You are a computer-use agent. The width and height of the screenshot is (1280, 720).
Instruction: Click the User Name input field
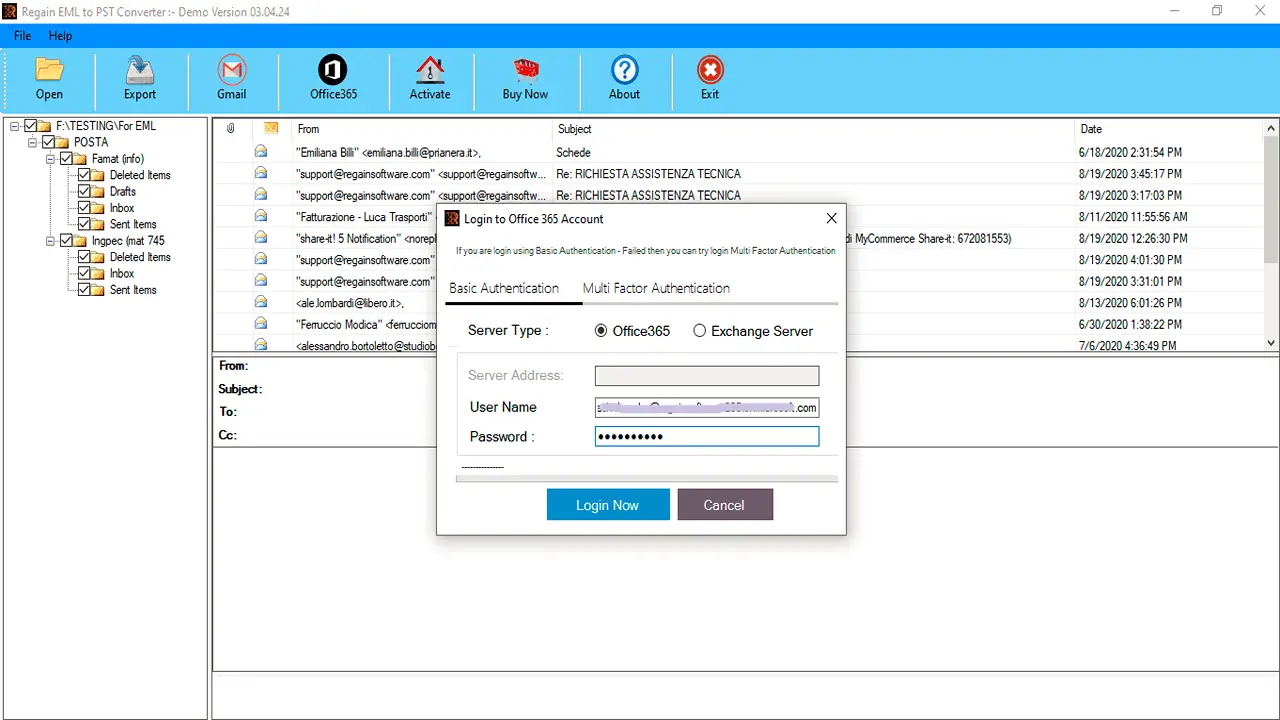pyautogui.click(x=707, y=407)
